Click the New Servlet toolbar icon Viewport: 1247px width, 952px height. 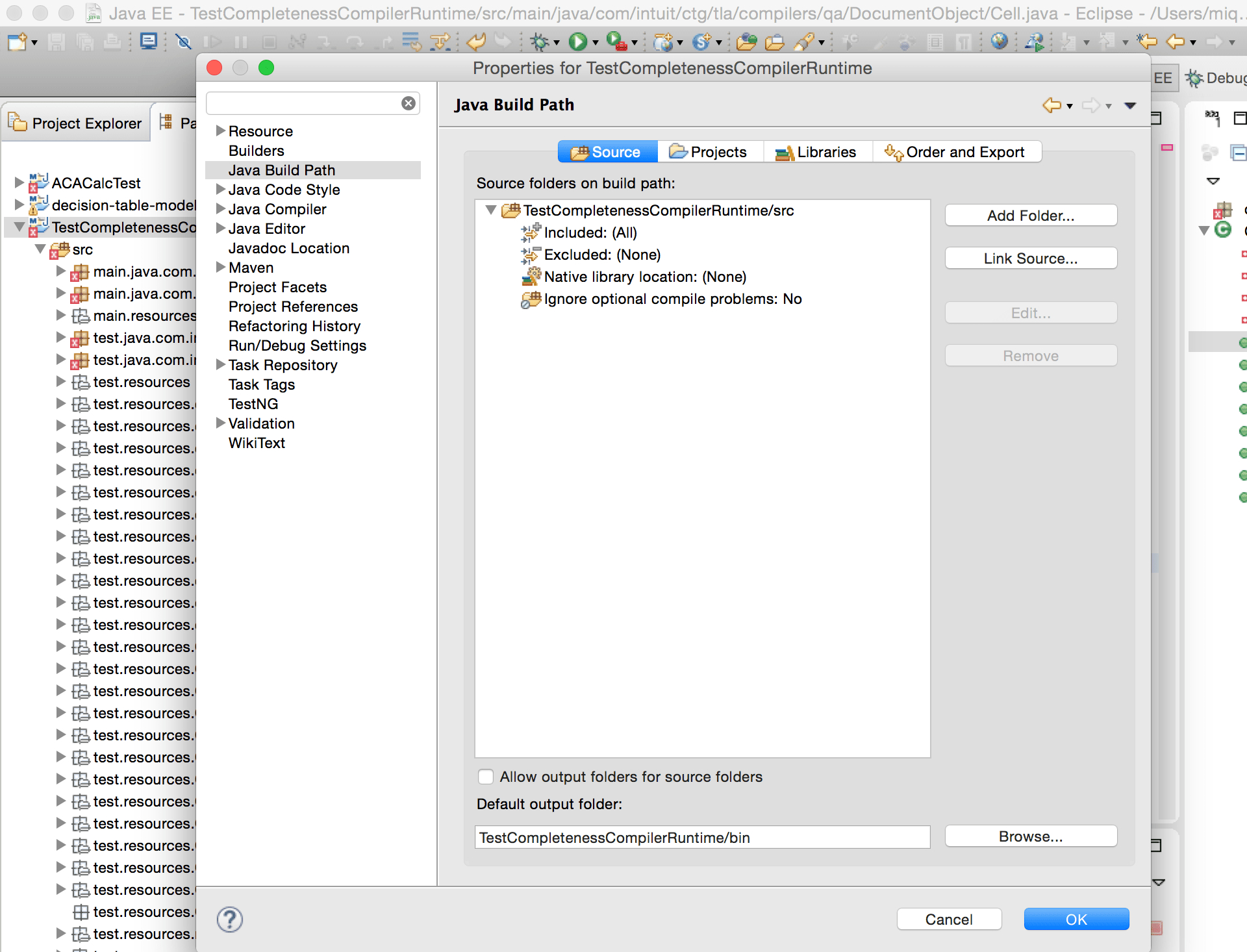(x=702, y=42)
